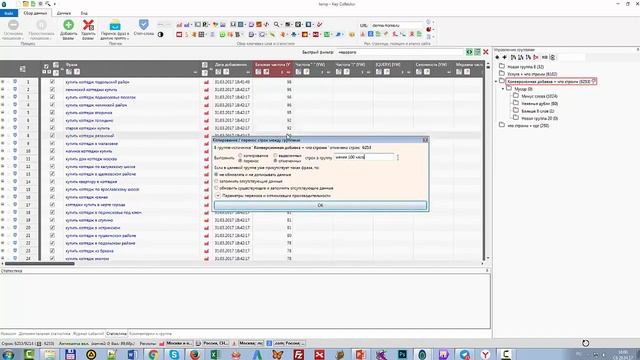Open Google Chrome from the taskbar

click(153, 354)
